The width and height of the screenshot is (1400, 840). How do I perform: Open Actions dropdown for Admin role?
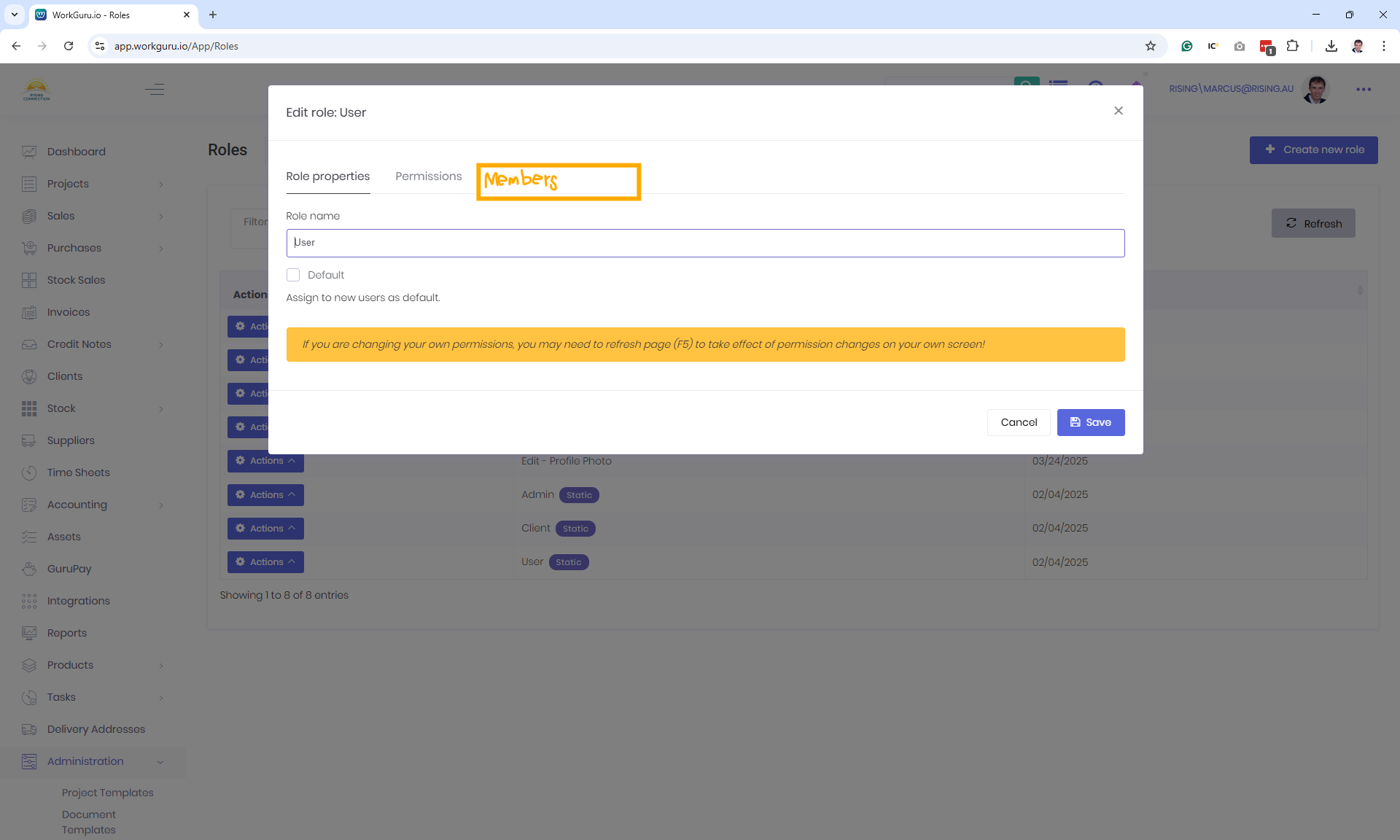[x=265, y=495]
